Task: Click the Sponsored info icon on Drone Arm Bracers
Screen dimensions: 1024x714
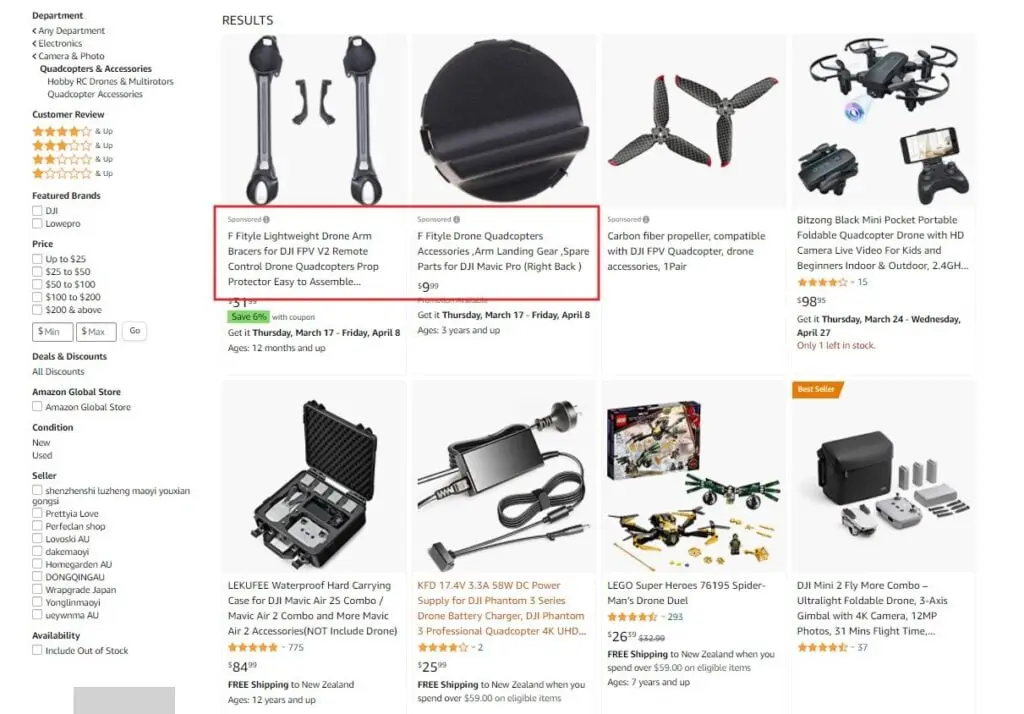Action: point(266,219)
